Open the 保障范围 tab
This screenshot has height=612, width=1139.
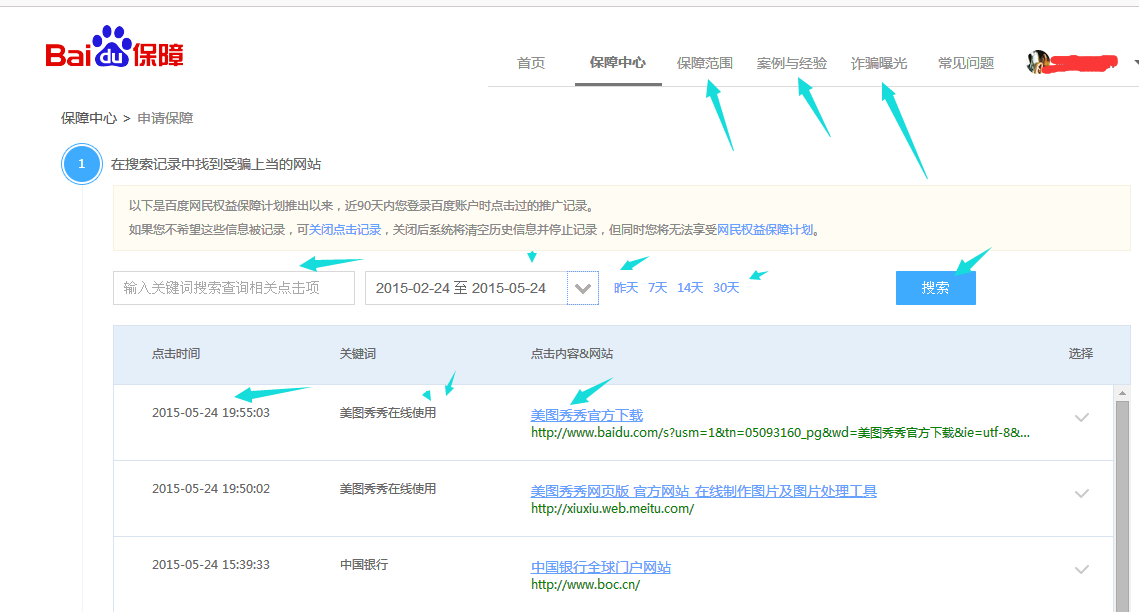coord(705,63)
